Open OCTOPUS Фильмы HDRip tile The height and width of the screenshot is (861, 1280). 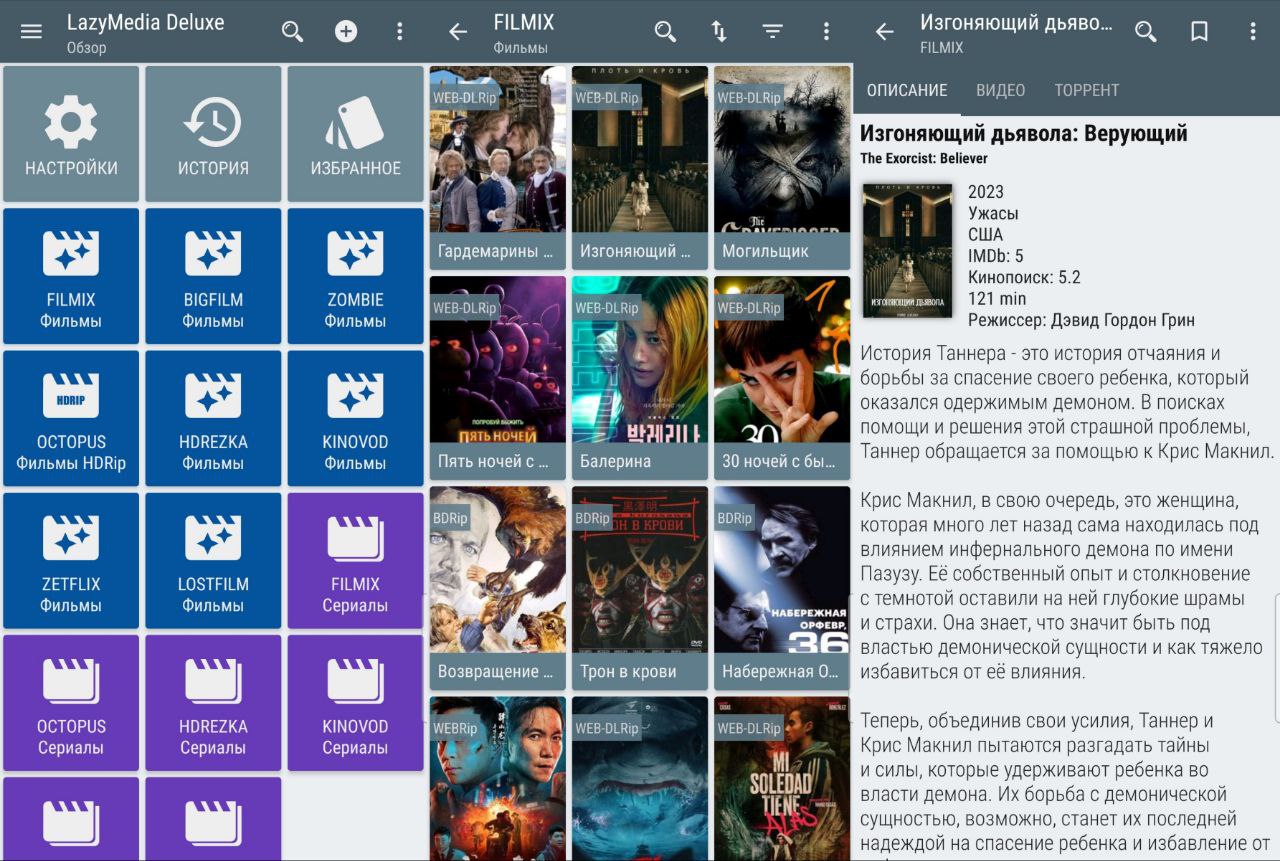pyautogui.click(x=71, y=418)
